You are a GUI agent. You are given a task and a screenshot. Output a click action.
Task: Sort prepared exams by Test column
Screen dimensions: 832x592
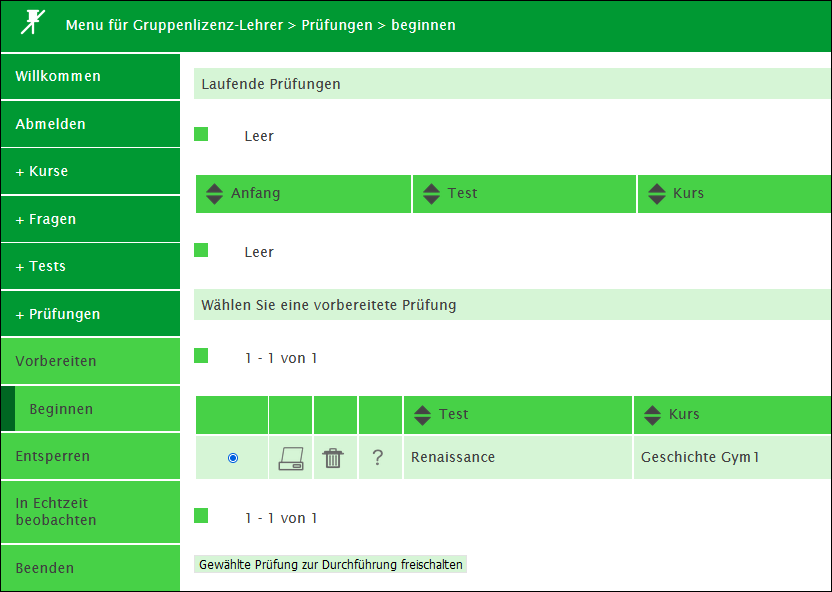[x=422, y=415]
